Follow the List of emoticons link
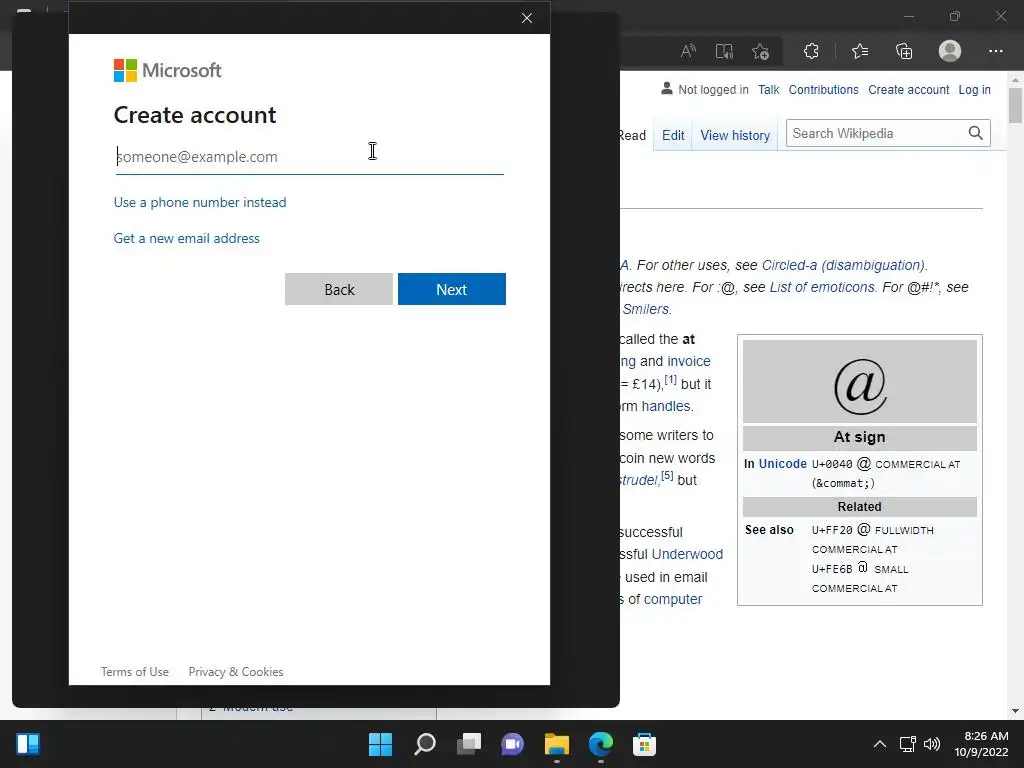Screen dimensions: 1024x768 click(822, 287)
